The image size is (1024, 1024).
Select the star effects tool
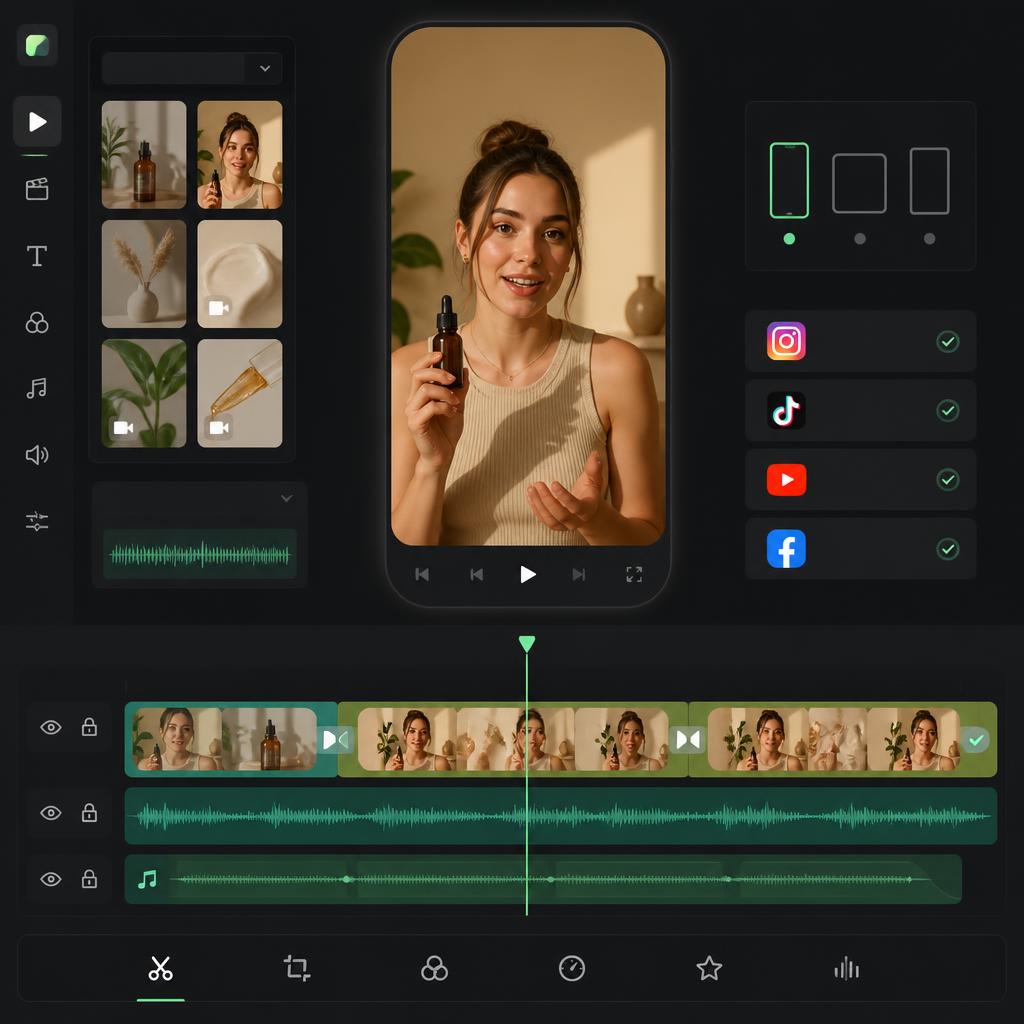click(x=709, y=968)
